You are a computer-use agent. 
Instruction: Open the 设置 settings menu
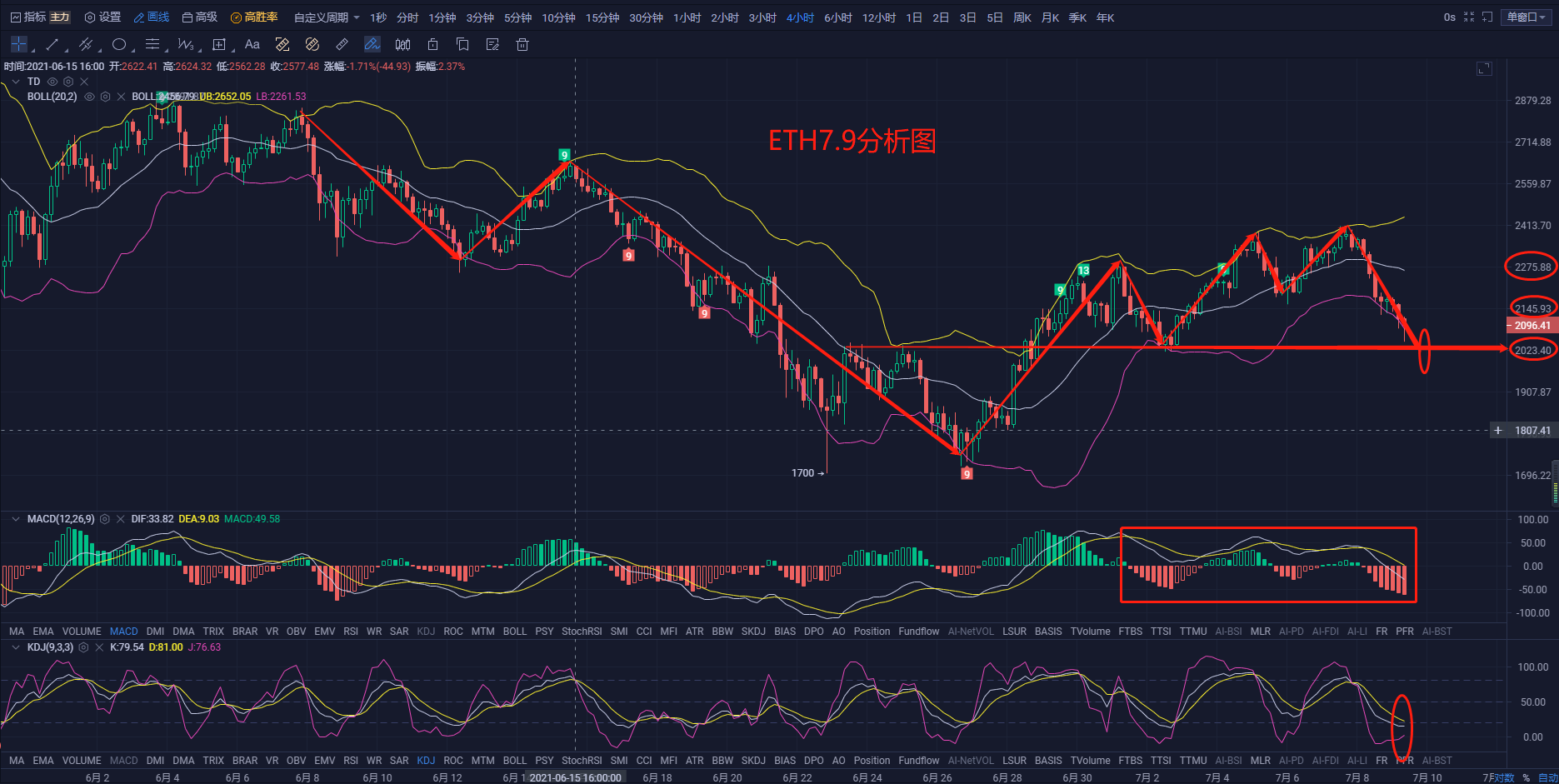point(103,17)
